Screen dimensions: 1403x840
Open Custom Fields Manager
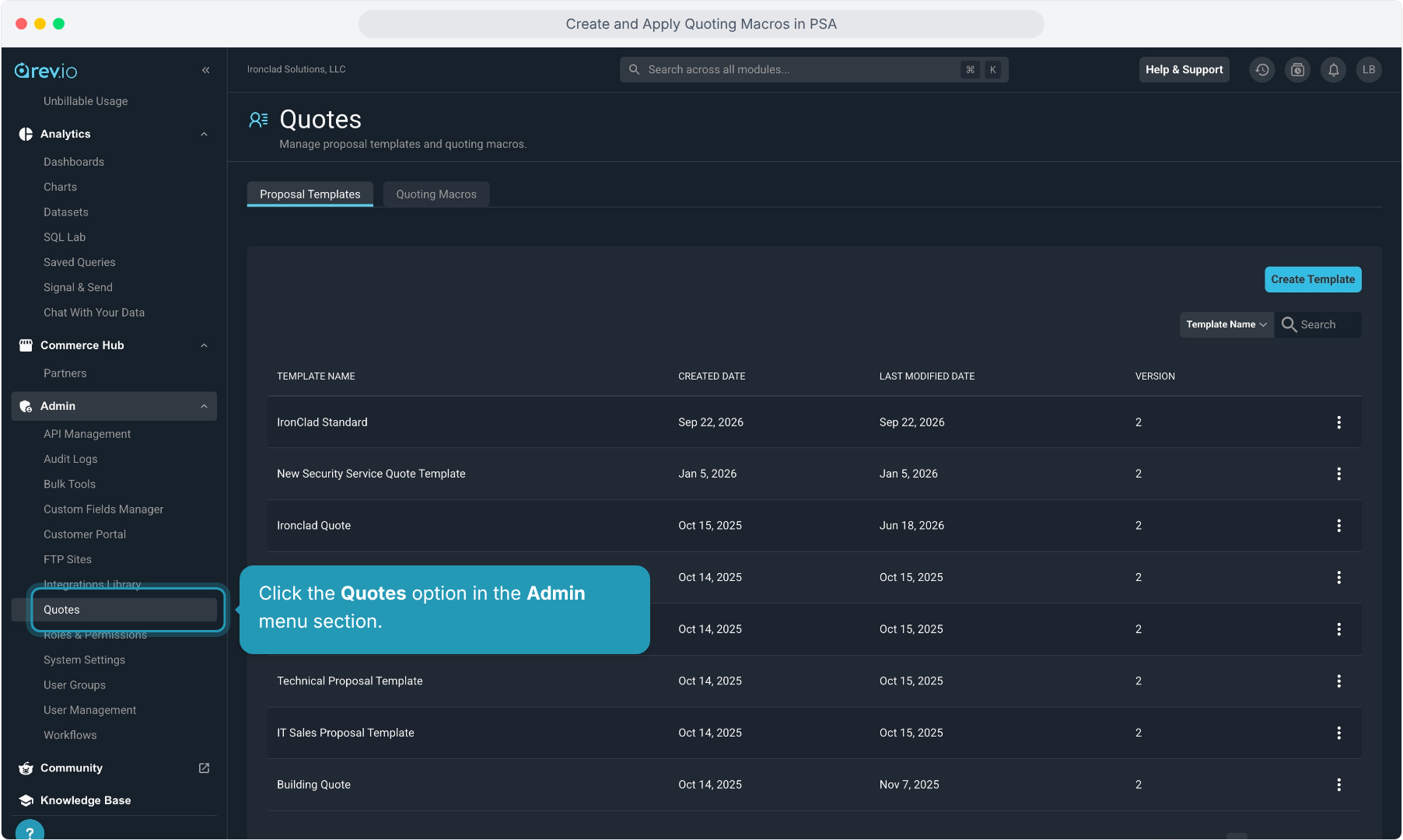click(x=103, y=509)
